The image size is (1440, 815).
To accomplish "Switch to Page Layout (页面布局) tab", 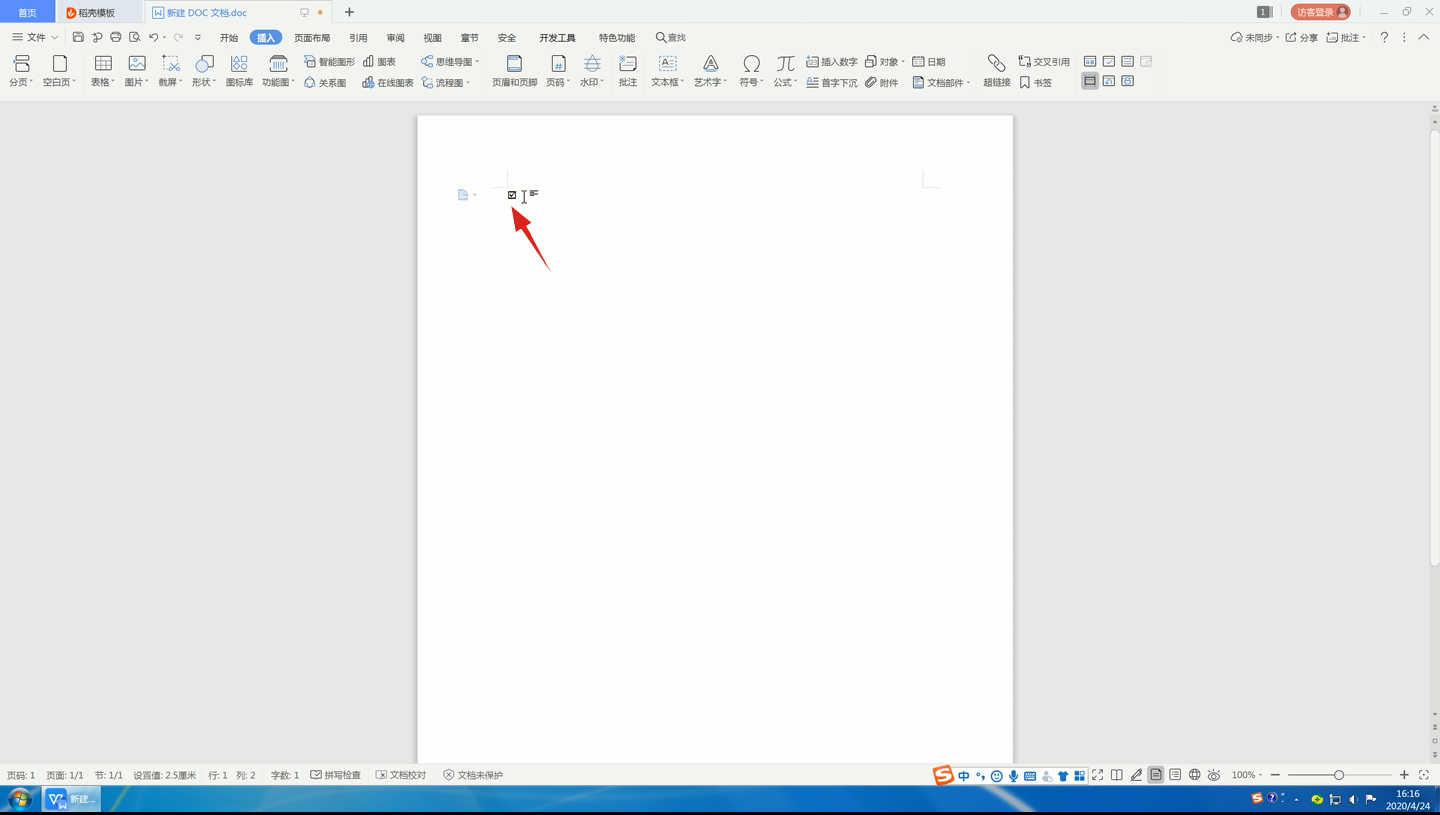I will tap(312, 38).
